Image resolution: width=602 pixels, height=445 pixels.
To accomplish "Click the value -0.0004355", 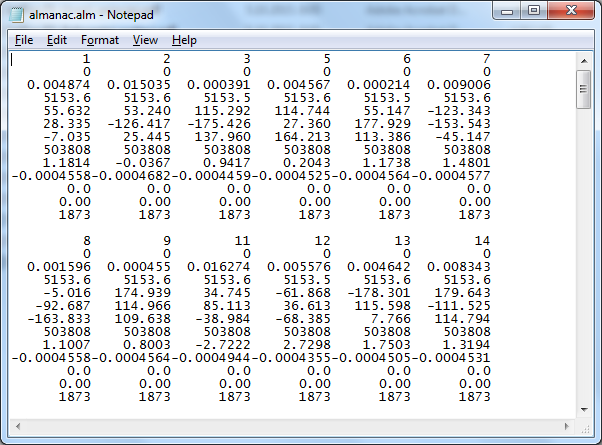I will pyautogui.click(x=291, y=358).
